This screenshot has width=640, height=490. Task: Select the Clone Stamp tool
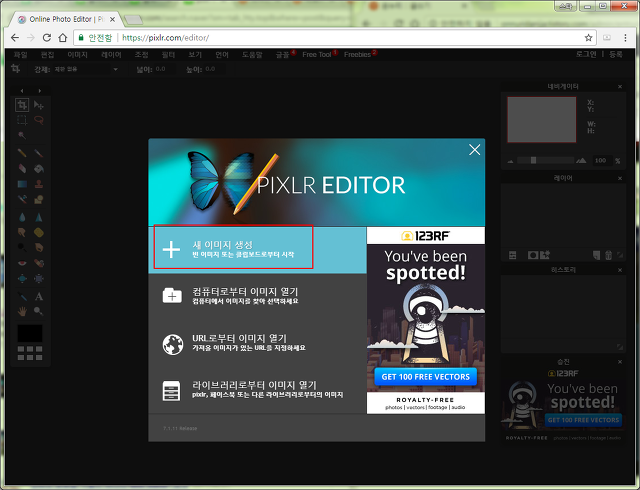39,184
